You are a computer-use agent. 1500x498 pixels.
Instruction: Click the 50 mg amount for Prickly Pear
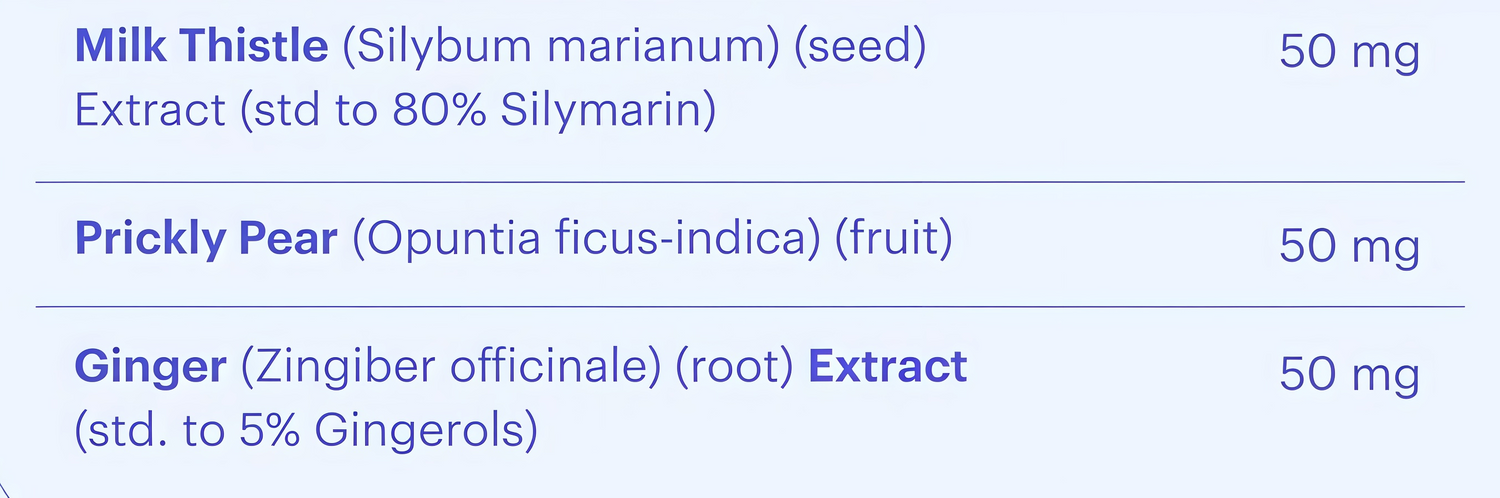[x=1349, y=246]
